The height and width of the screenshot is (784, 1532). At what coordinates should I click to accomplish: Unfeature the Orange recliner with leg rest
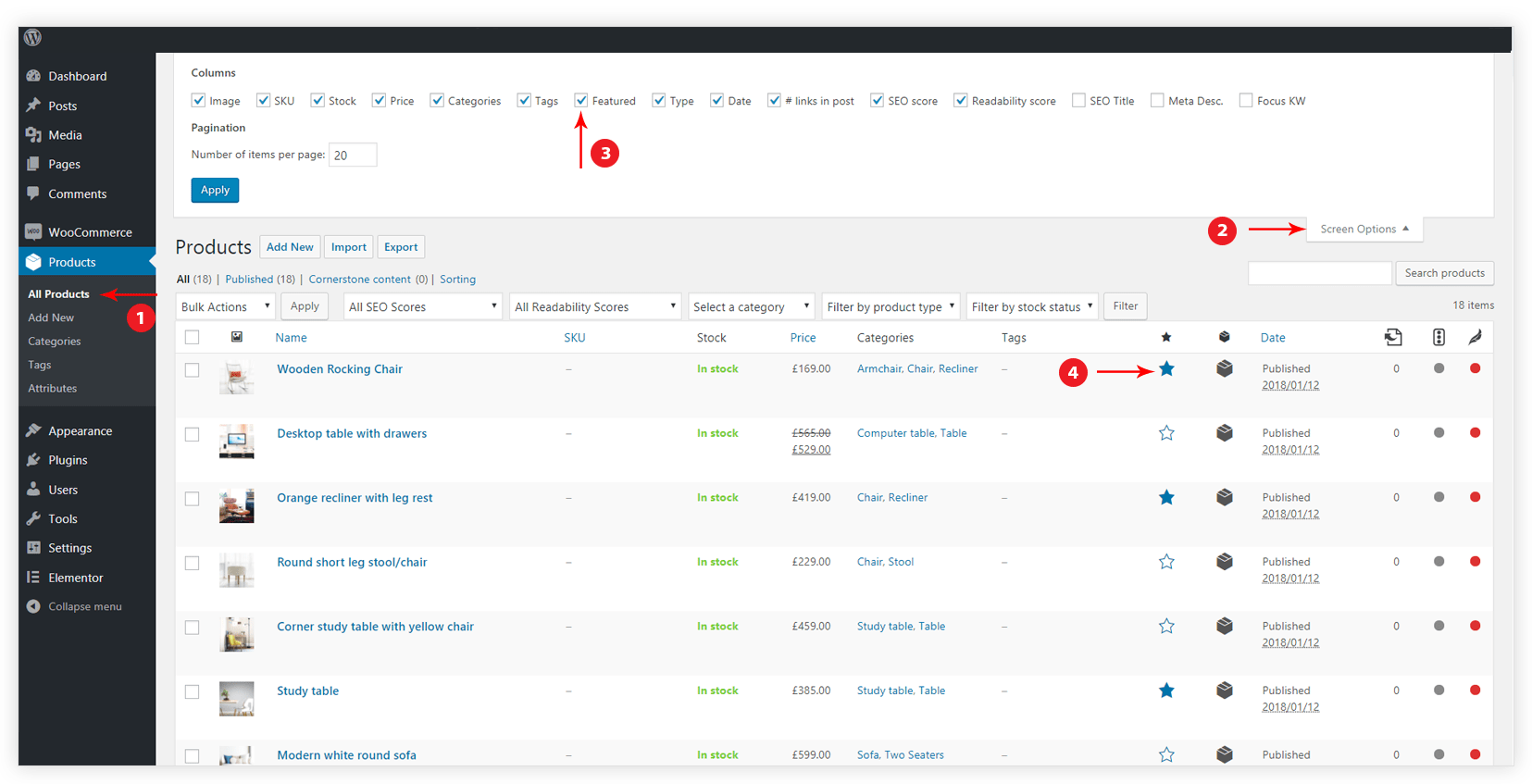pos(1166,498)
